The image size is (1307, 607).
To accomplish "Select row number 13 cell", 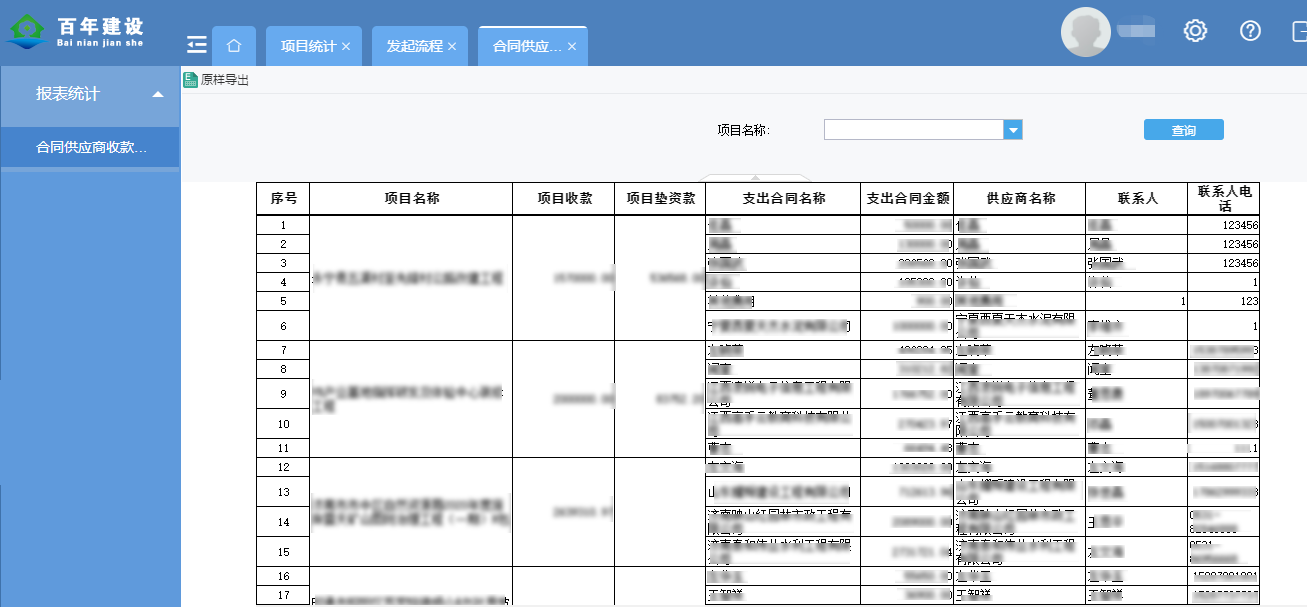I will [x=283, y=492].
